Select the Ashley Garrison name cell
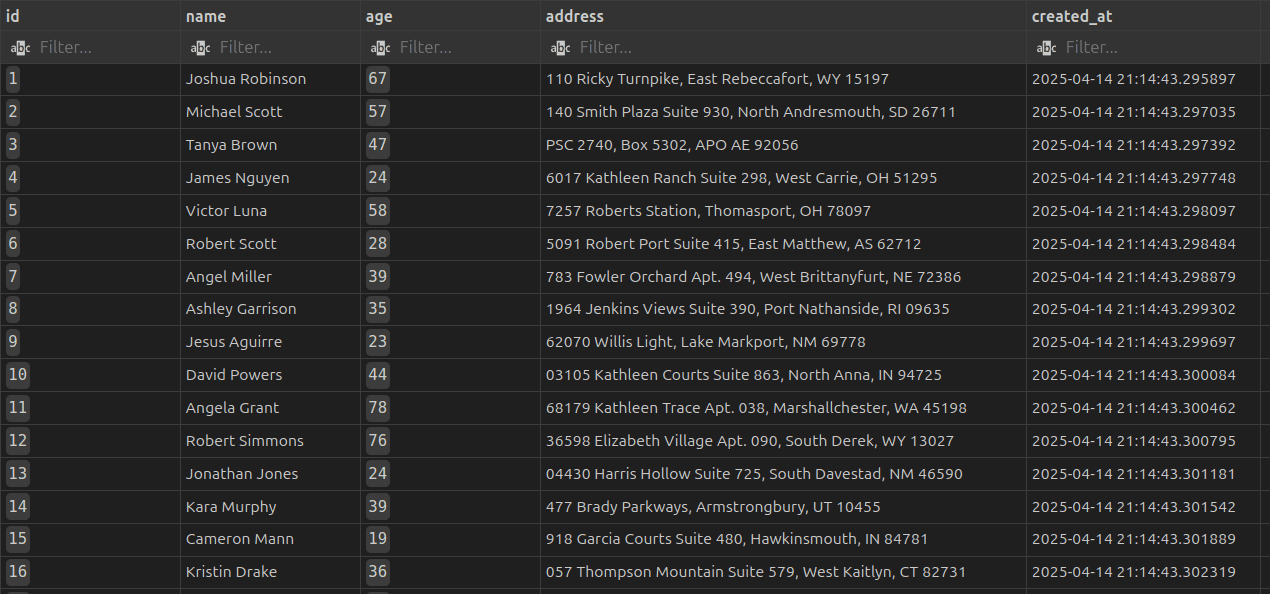Image resolution: width=1270 pixels, height=594 pixels. point(241,309)
